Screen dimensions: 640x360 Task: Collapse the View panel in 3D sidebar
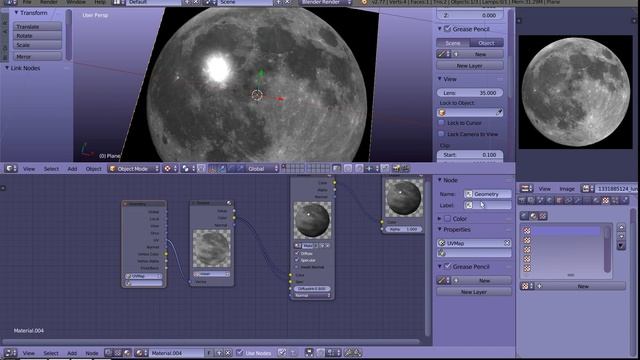(440, 79)
